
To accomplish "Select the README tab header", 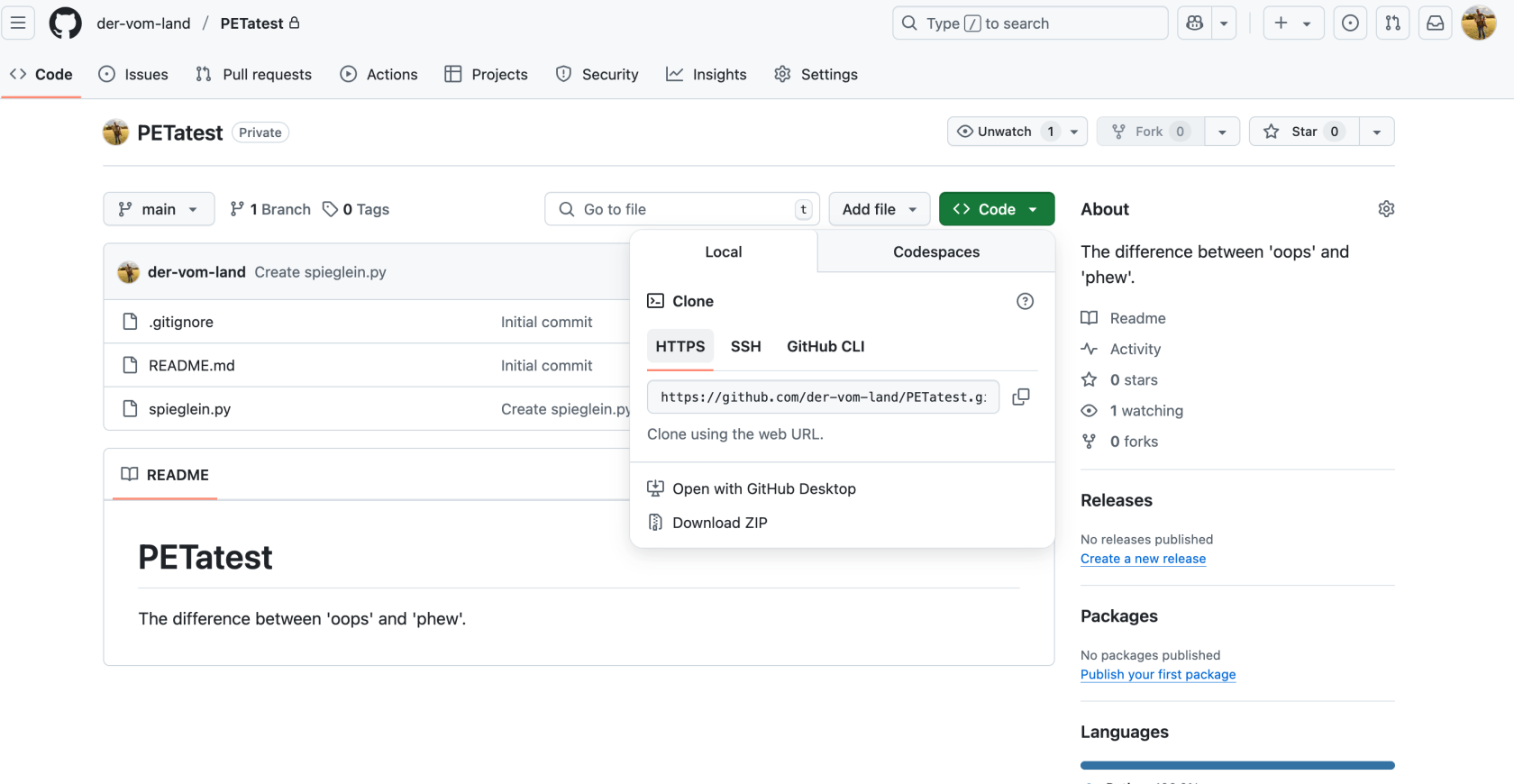I will coord(165,474).
